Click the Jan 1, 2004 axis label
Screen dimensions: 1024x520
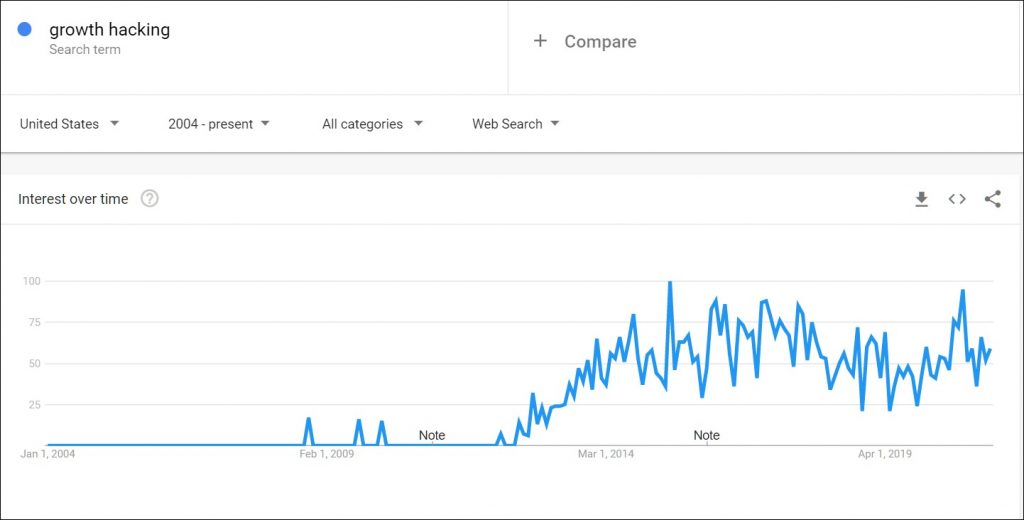click(48, 454)
